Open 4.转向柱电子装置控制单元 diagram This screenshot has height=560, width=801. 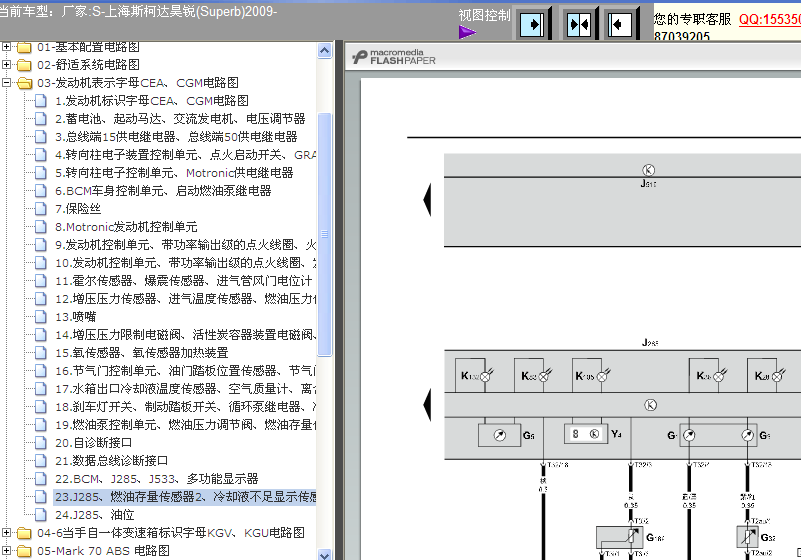click(x=185, y=154)
